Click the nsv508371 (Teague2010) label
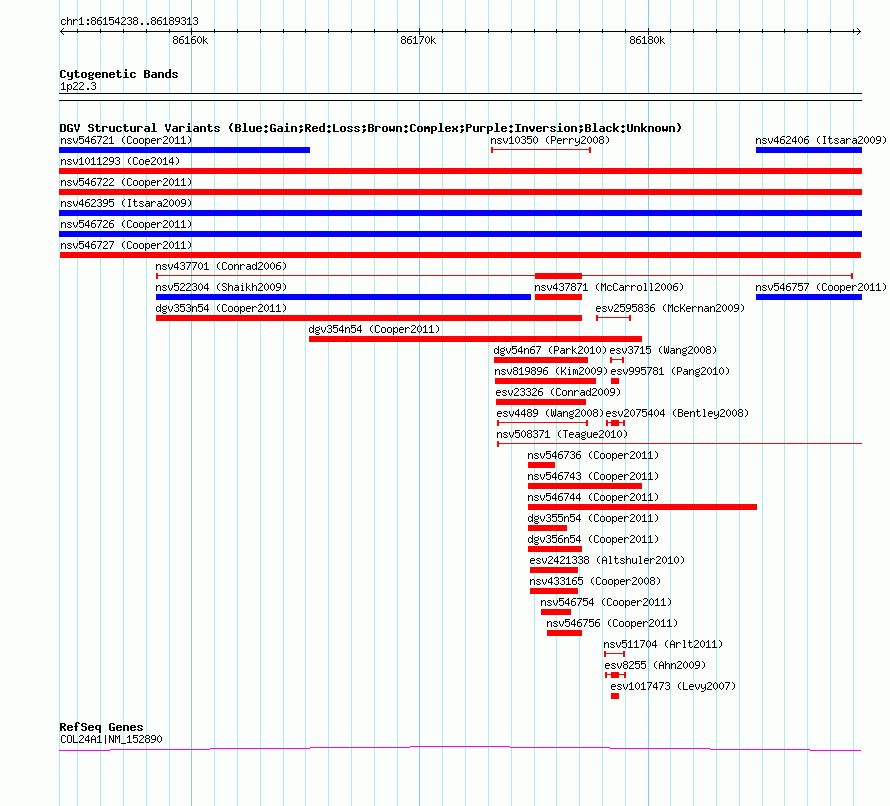The image size is (890, 806). 562,434
